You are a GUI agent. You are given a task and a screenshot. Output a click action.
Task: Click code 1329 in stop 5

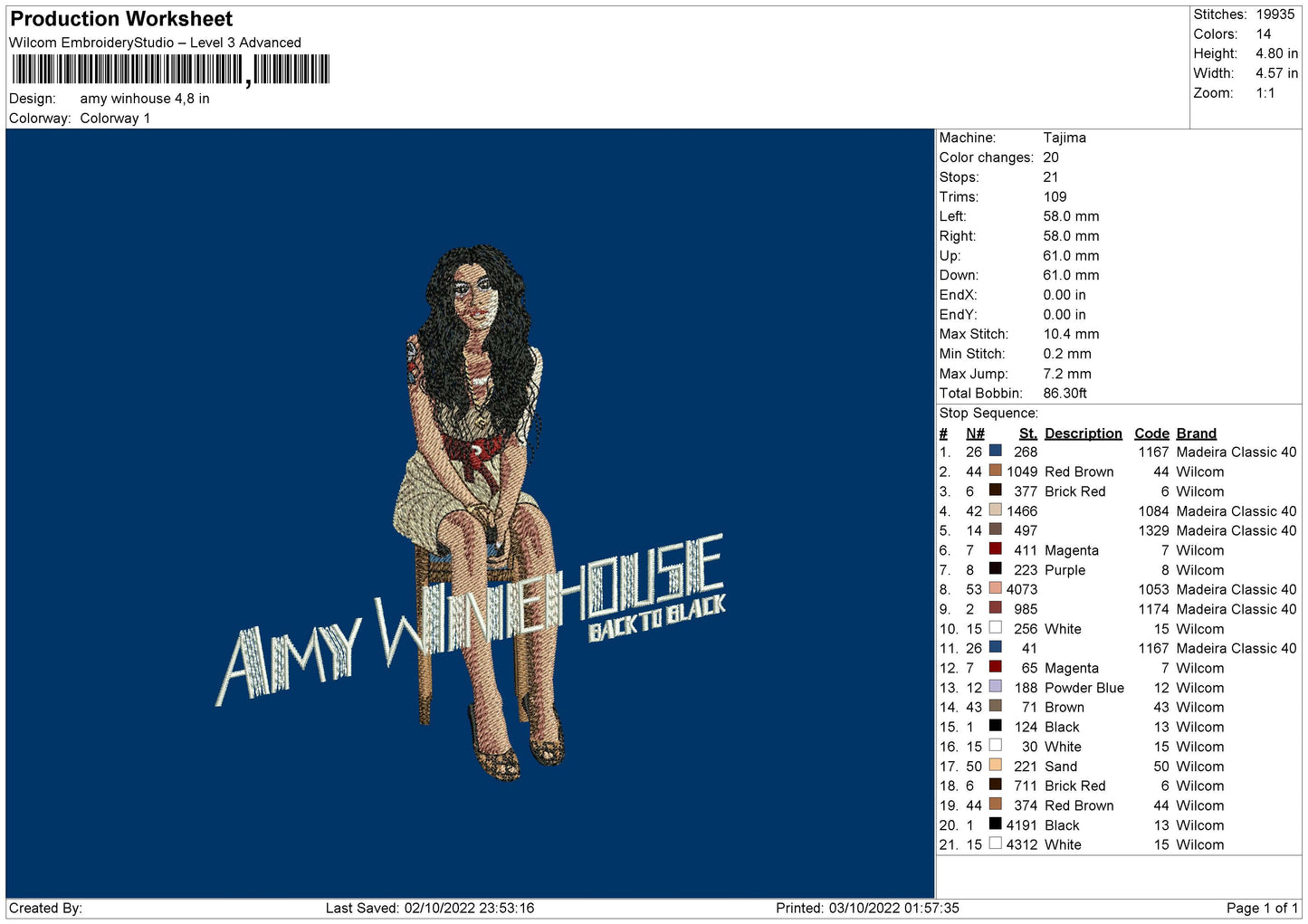coord(1153,530)
